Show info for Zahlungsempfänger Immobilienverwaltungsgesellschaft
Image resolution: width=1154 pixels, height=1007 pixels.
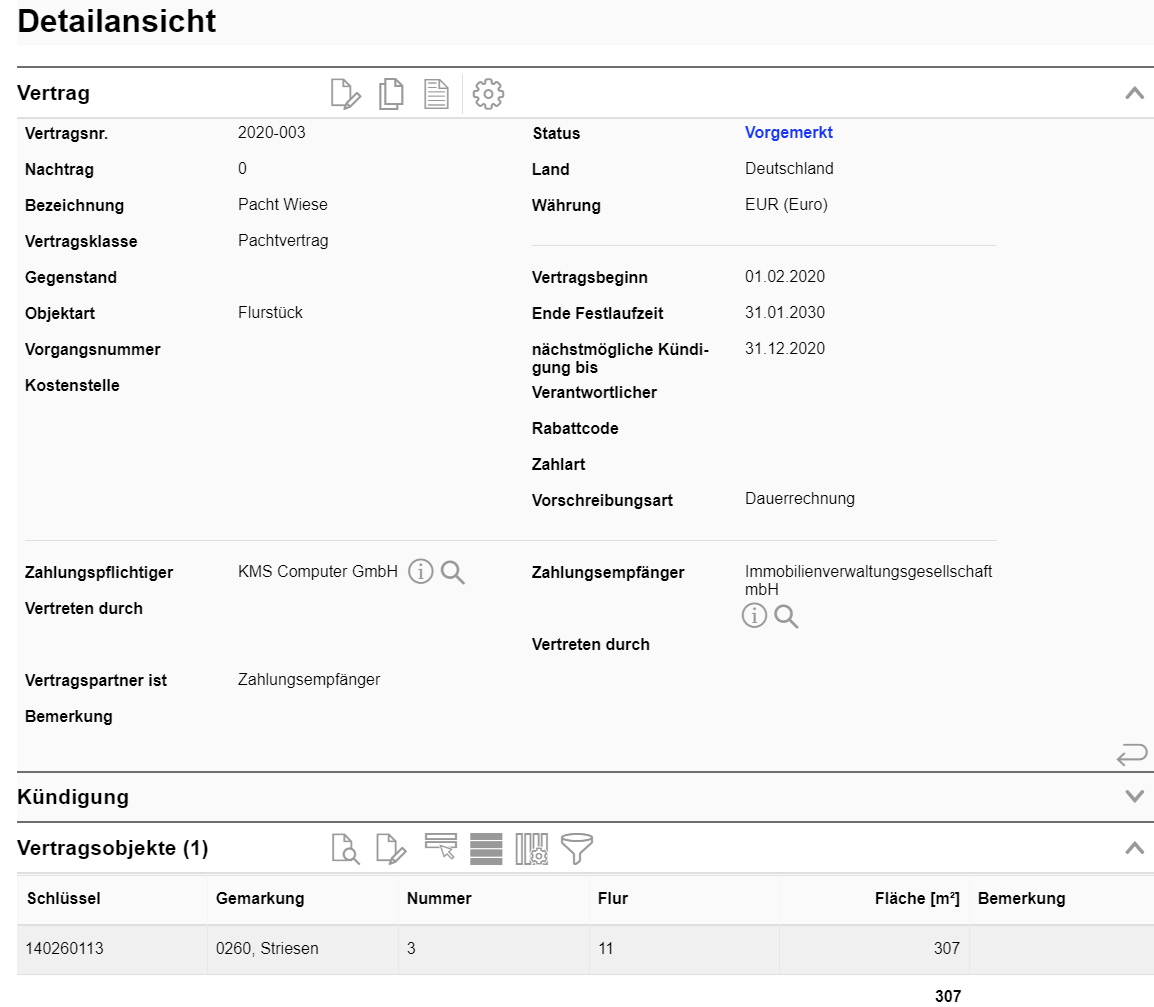(x=754, y=616)
